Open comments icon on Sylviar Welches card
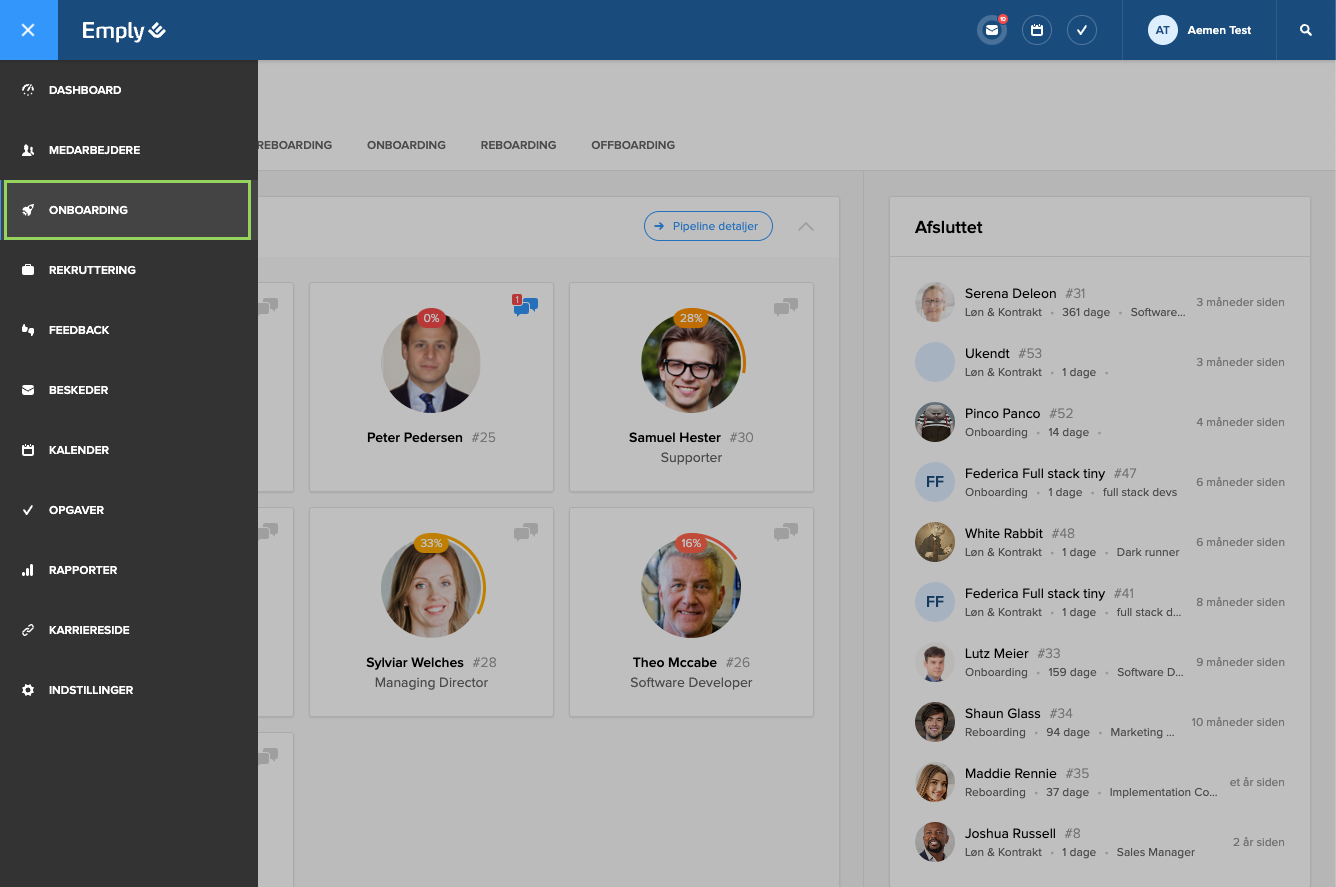 tap(525, 532)
